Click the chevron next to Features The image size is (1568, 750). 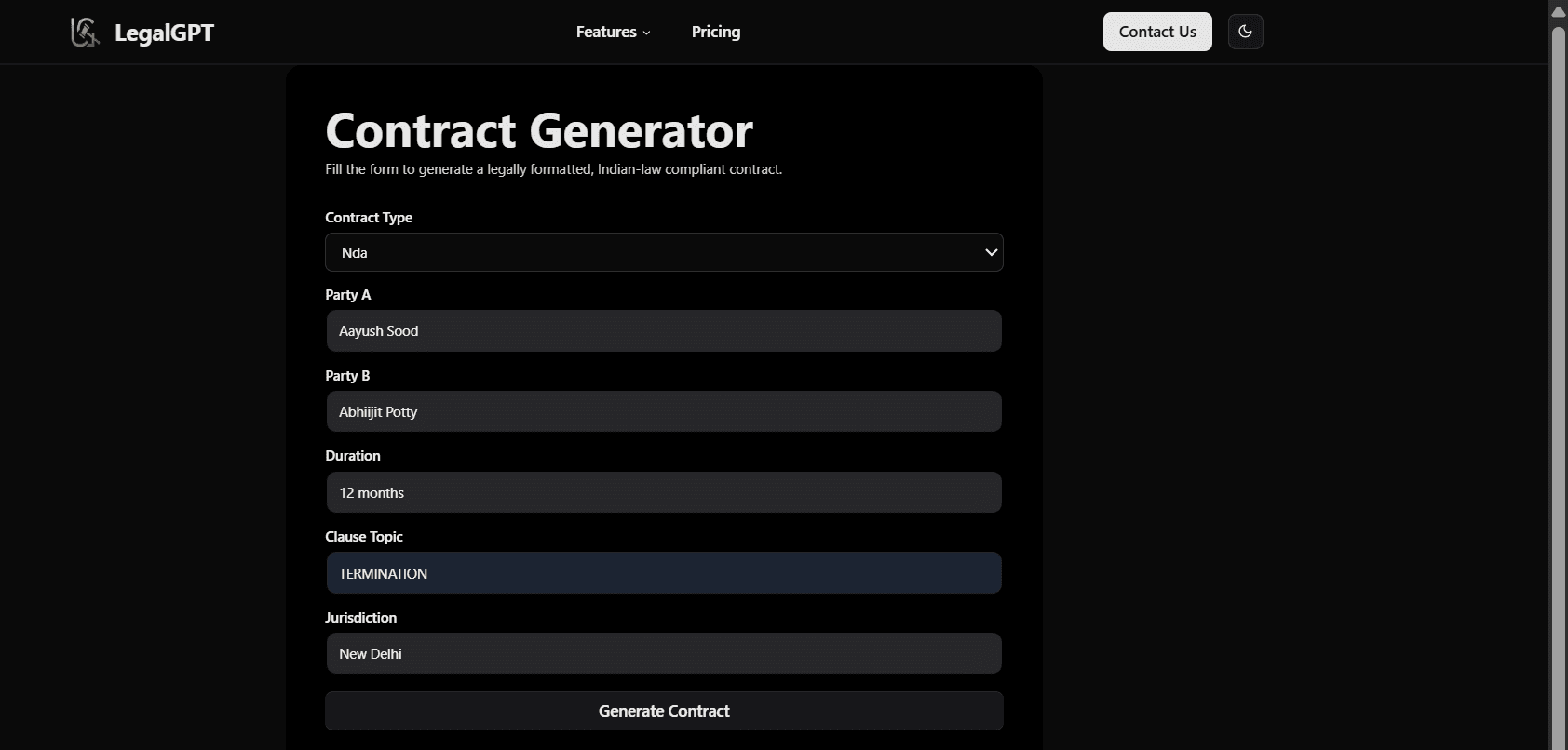[x=647, y=33]
